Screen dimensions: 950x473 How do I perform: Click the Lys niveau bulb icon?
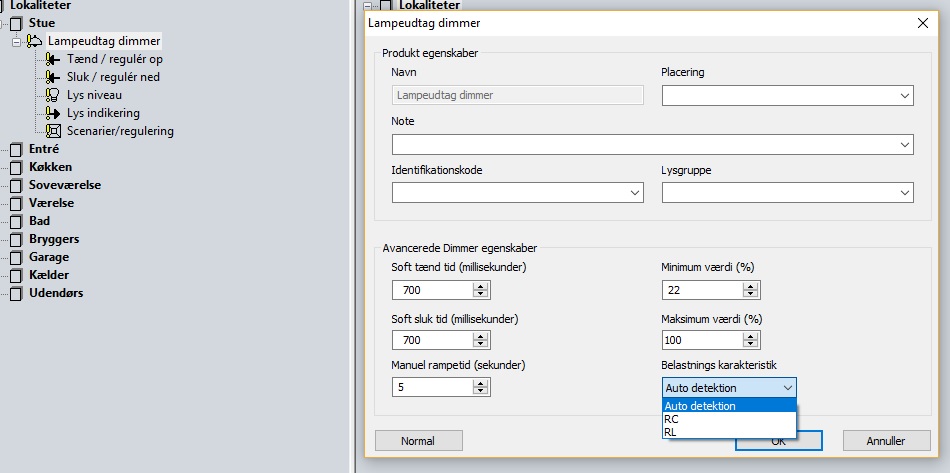53,95
